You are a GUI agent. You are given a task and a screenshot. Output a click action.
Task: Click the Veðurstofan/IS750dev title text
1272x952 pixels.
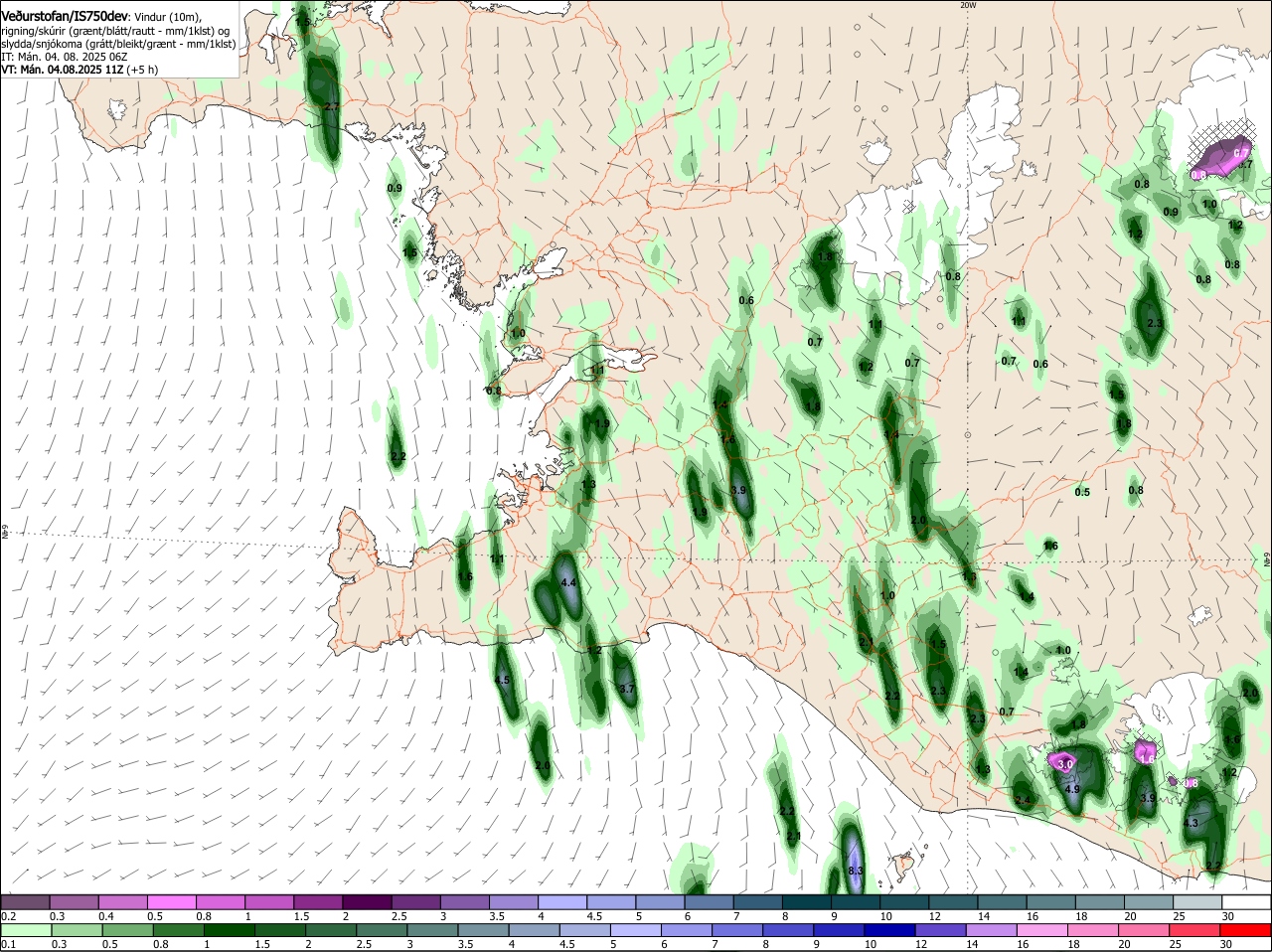(64, 17)
